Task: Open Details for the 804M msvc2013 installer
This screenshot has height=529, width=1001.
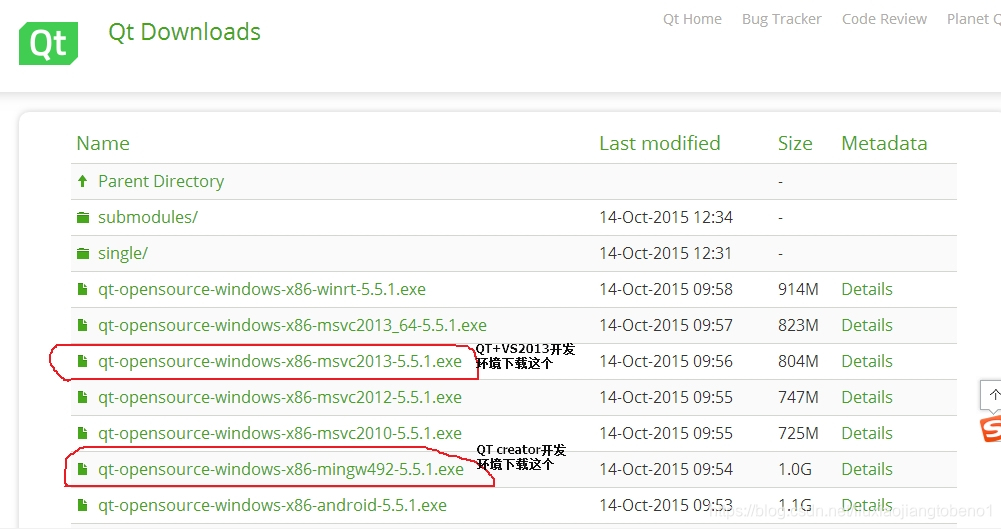Action: tap(867, 361)
